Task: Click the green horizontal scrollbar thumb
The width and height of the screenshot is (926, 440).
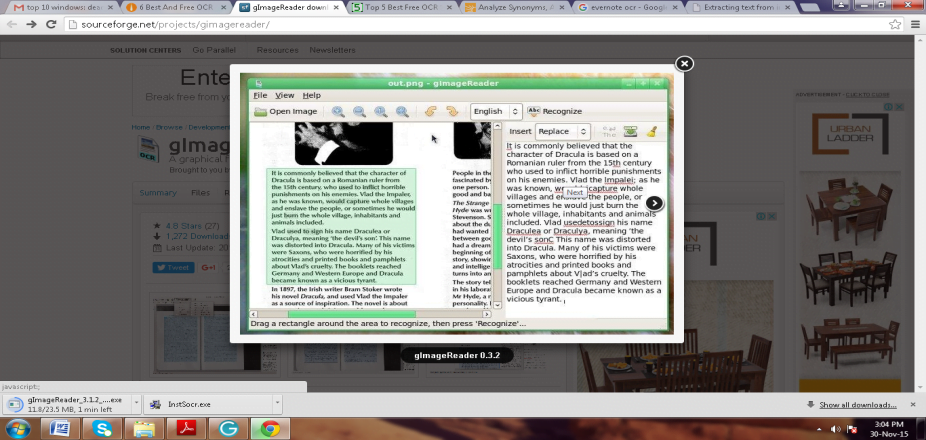Action: [x=351, y=314]
